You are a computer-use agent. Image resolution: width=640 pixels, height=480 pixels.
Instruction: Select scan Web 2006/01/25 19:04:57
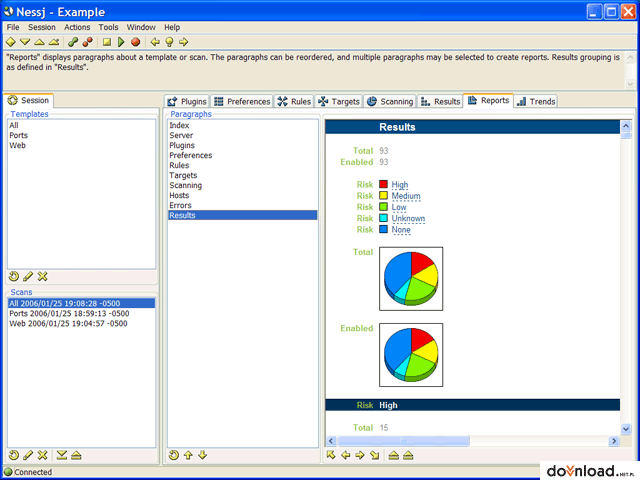click(82, 323)
